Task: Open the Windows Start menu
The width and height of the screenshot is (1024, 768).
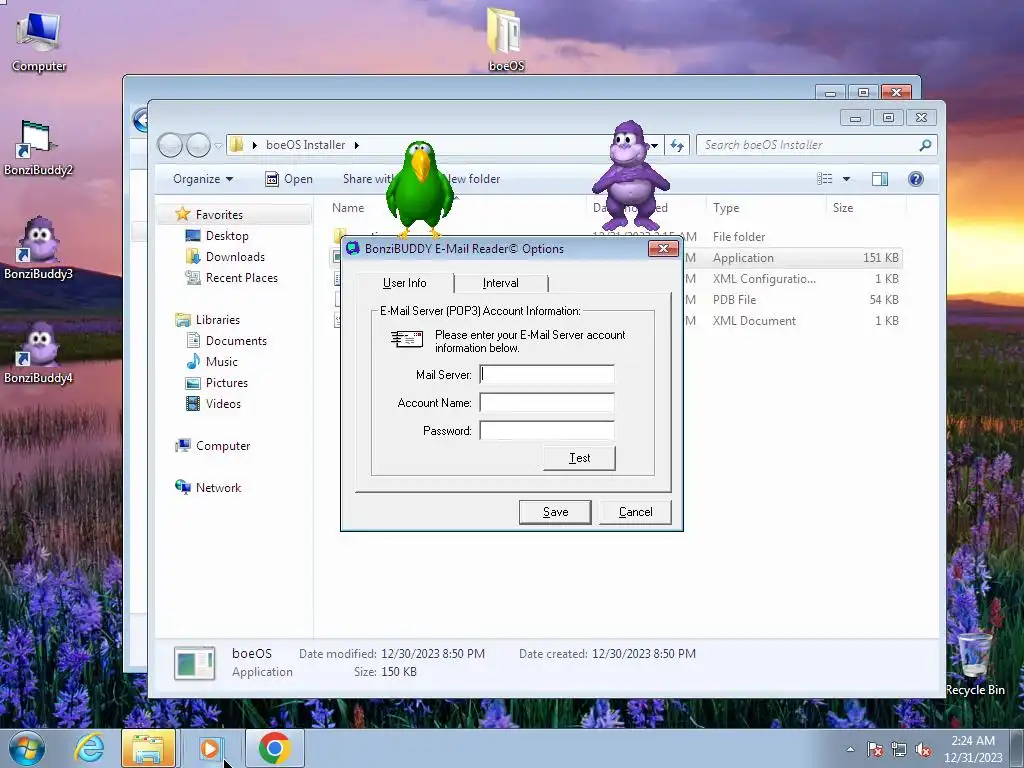Action: [x=26, y=748]
